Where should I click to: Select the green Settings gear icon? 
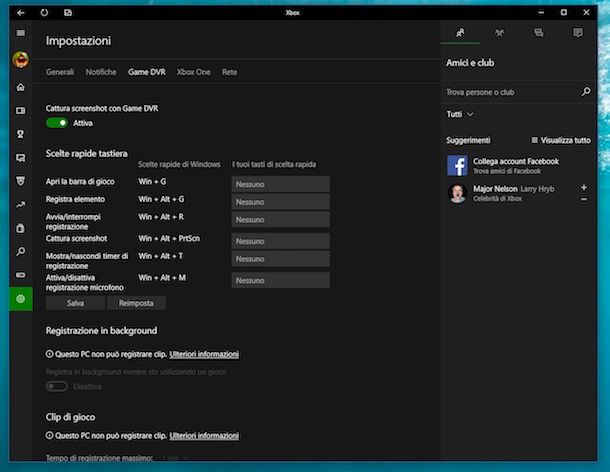coord(21,299)
